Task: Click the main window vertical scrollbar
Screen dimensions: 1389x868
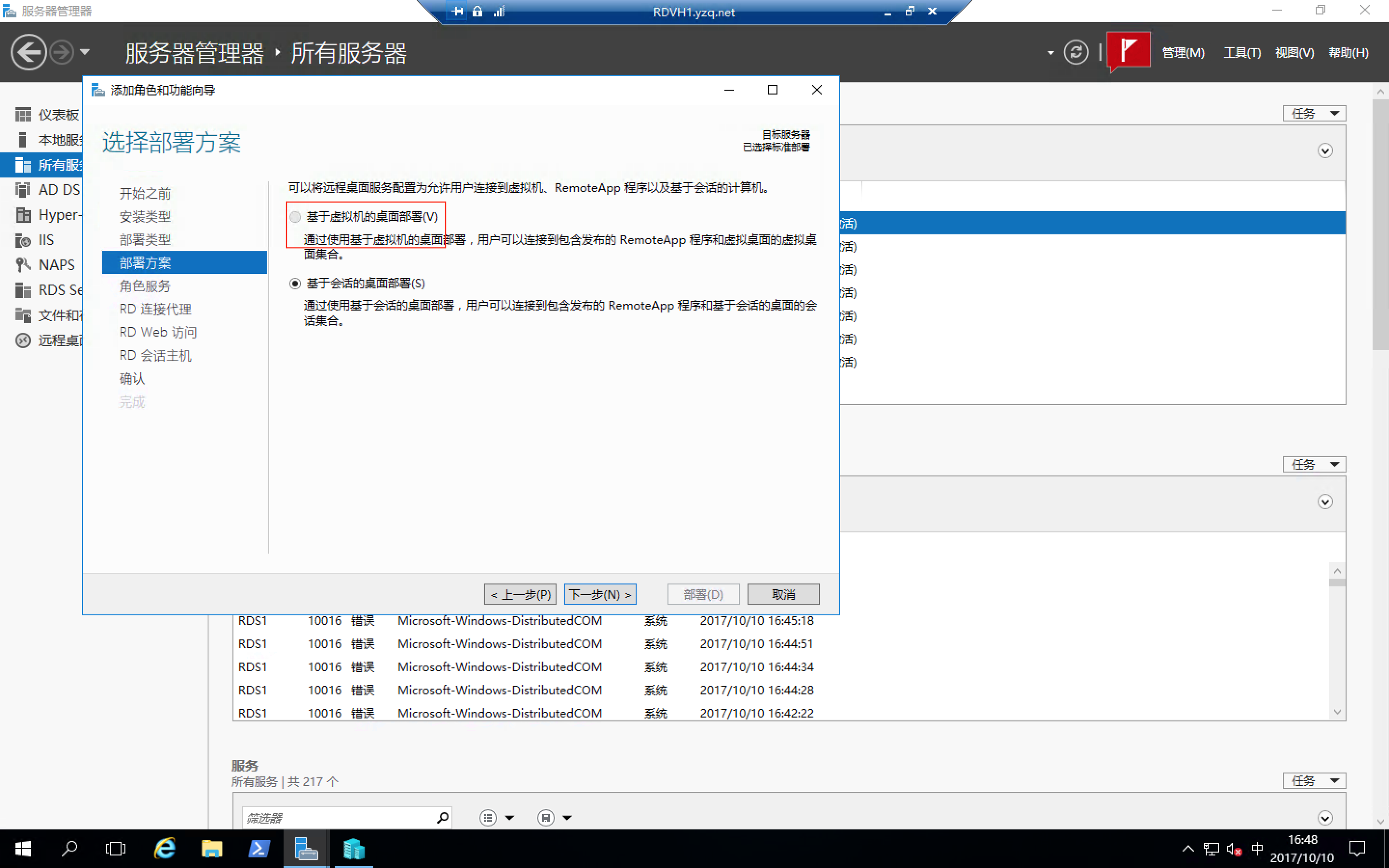Action: pos(1380,224)
